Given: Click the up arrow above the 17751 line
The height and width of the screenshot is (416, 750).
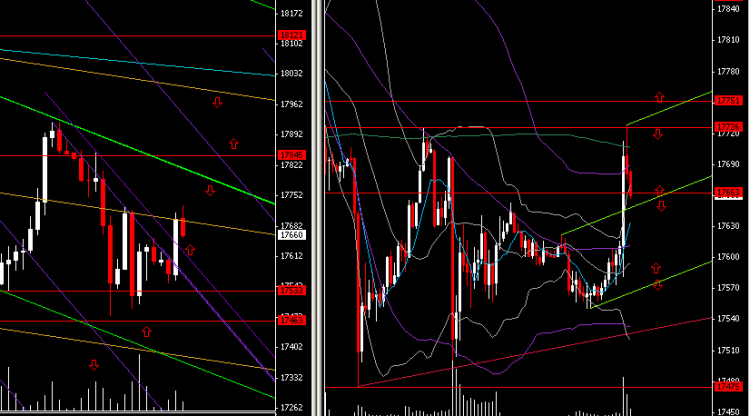Looking at the screenshot, I should point(660,97).
